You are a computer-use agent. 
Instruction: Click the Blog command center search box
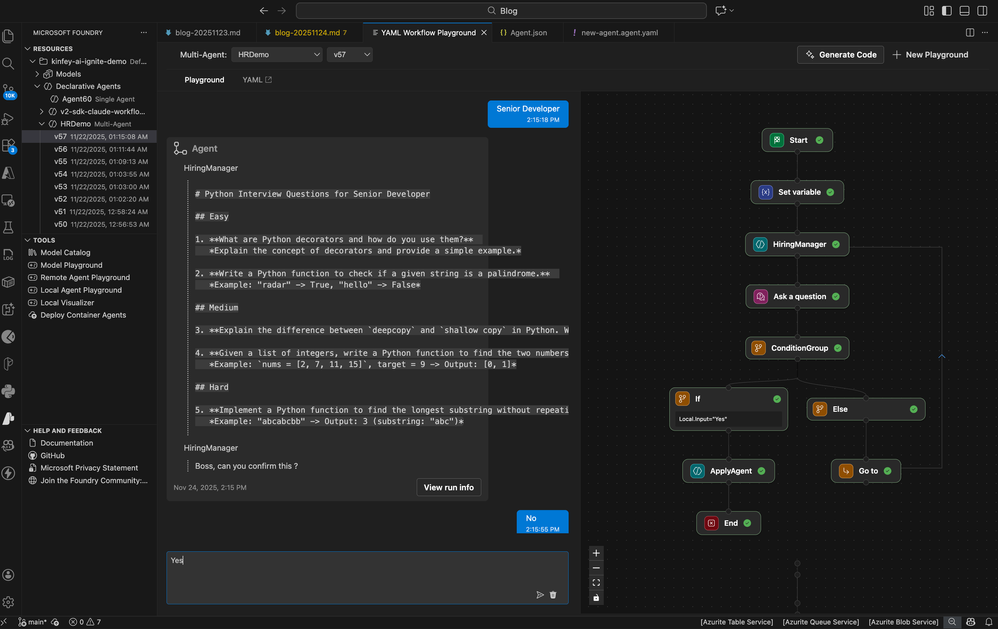click(x=501, y=11)
